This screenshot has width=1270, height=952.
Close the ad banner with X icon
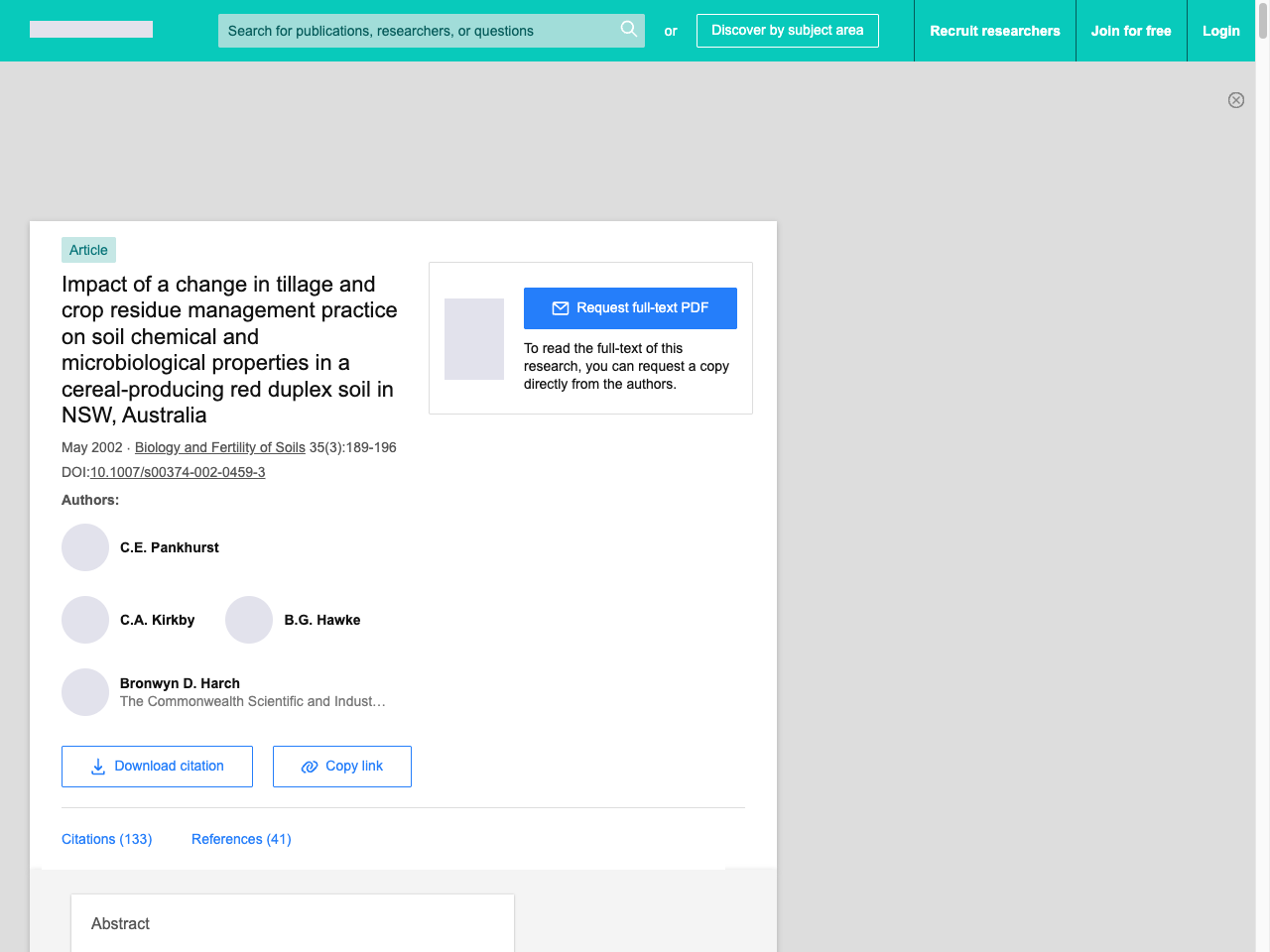click(x=1235, y=100)
